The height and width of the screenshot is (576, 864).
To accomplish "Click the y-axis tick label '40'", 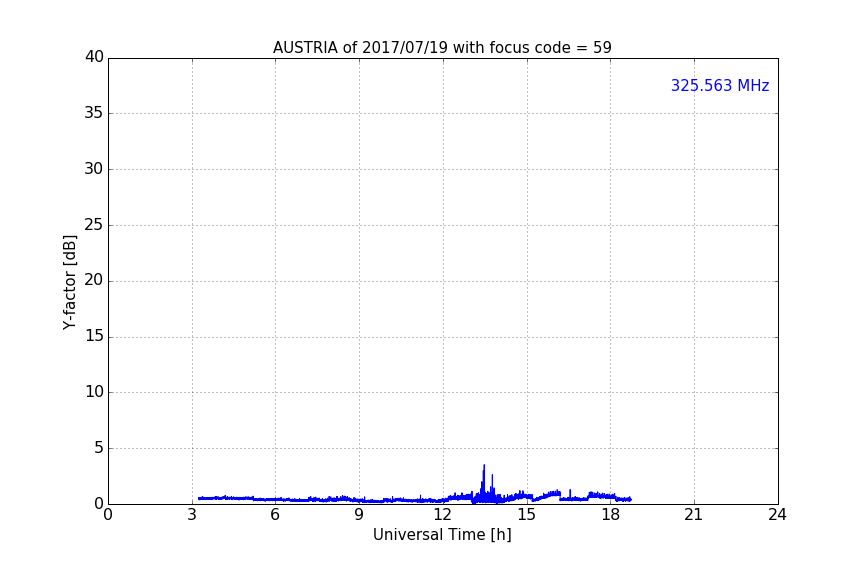I will pyautogui.click(x=94, y=57).
